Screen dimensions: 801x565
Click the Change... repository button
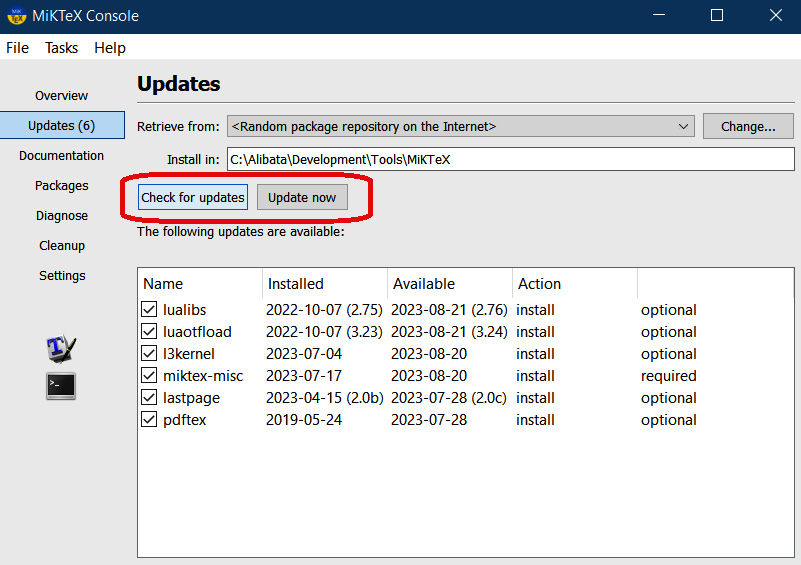pyautogui.click(x=748, y=126)
